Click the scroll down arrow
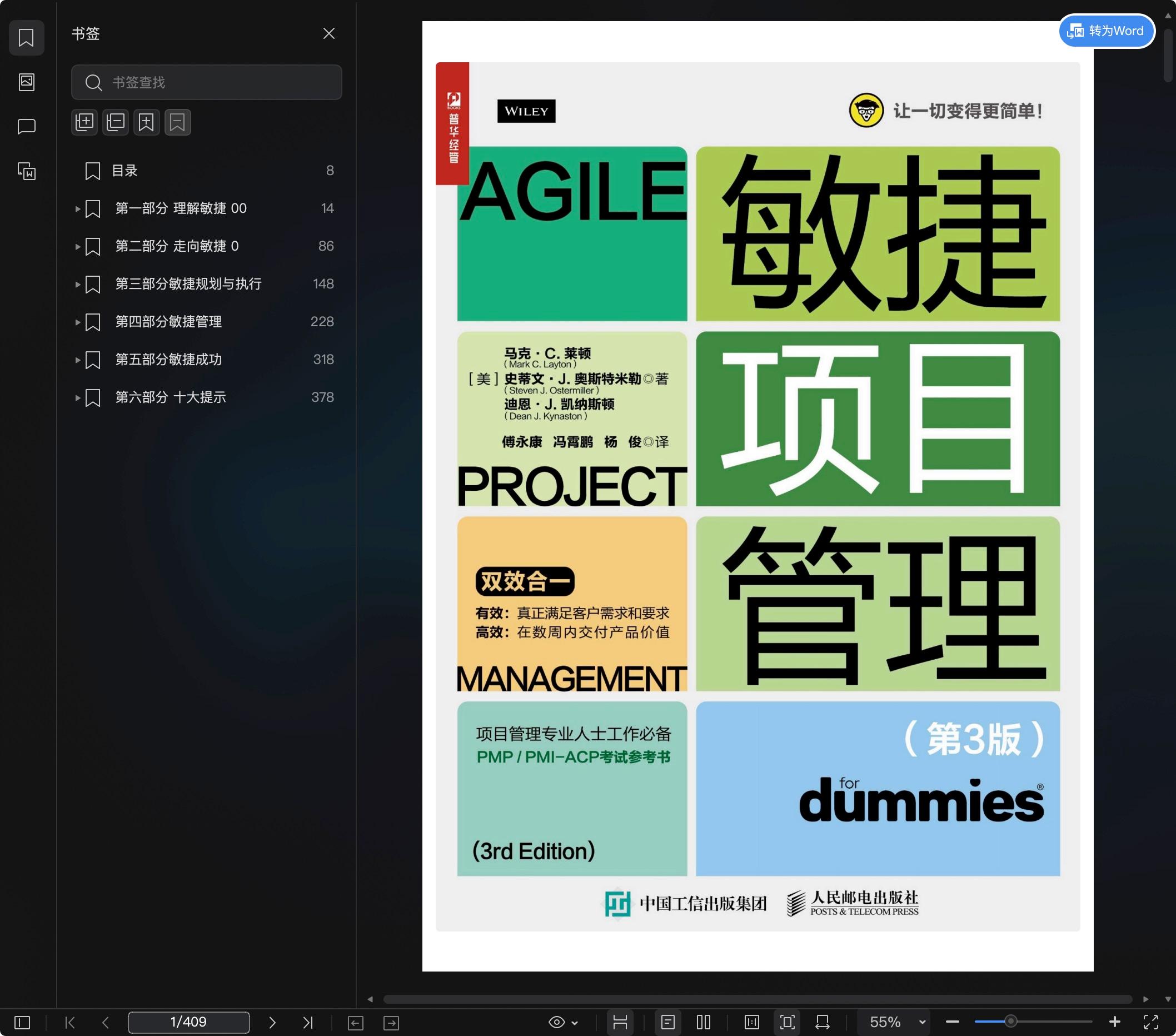 [x=1168, y=999]
